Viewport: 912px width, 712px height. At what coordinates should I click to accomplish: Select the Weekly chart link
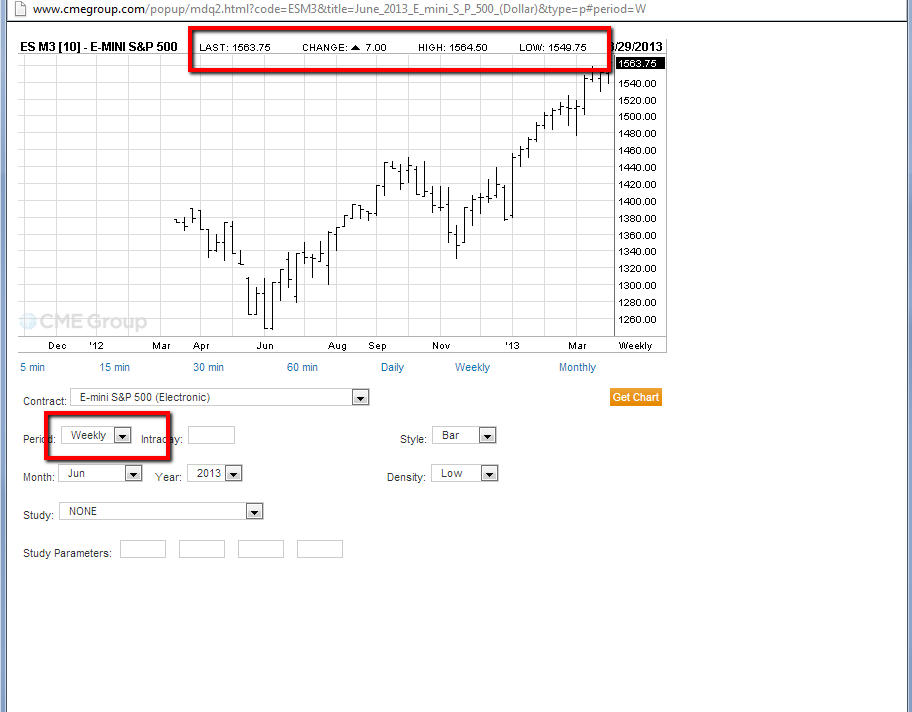pos(472,367)
